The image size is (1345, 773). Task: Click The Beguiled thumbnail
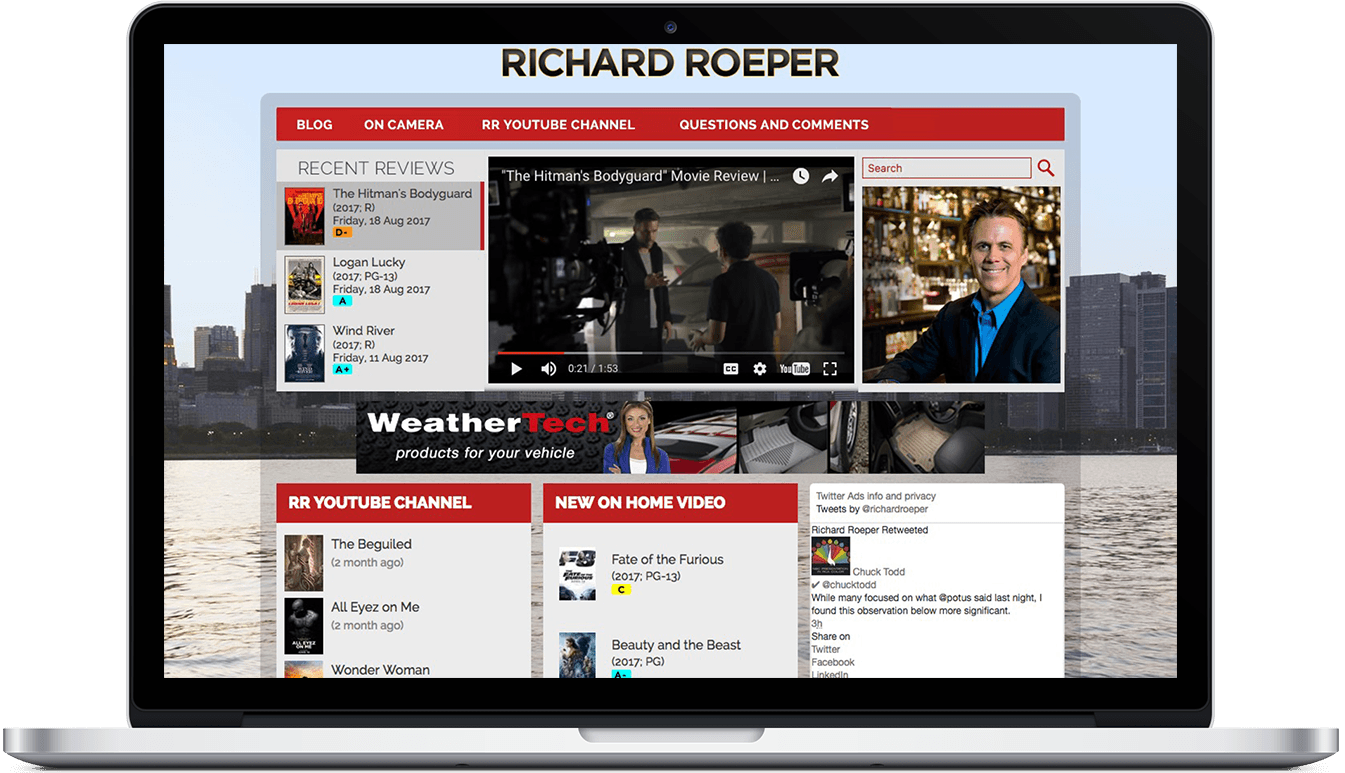[303, 563]
